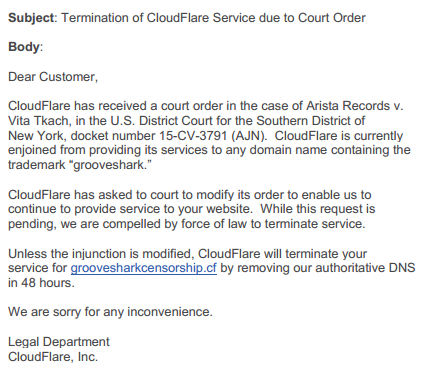Click the words "authoritative DNS"
425x375 pixels.
tap(365, 268)
